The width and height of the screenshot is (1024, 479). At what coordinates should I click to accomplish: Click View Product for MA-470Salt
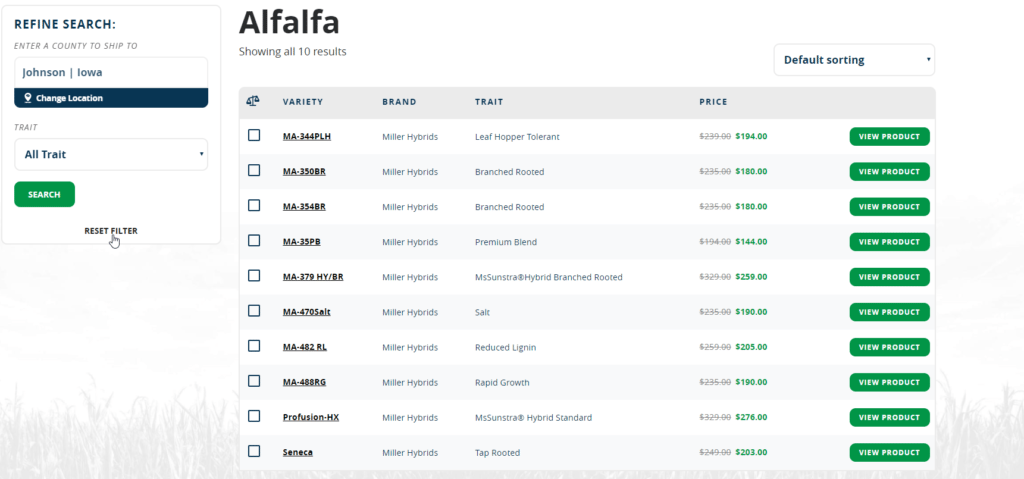pyautogui.click(x=889, y=312)
